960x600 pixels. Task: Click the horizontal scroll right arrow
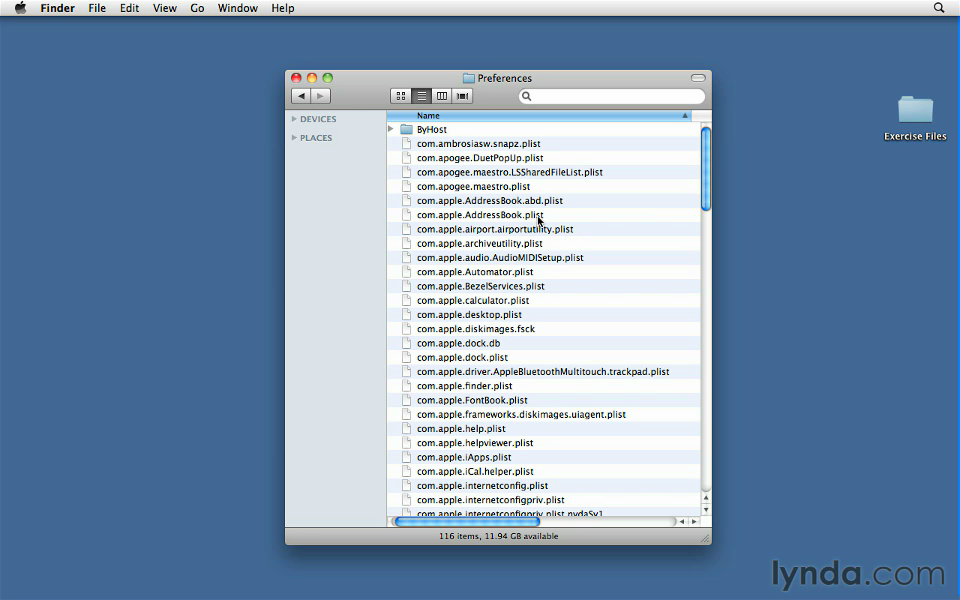point(694,522)
